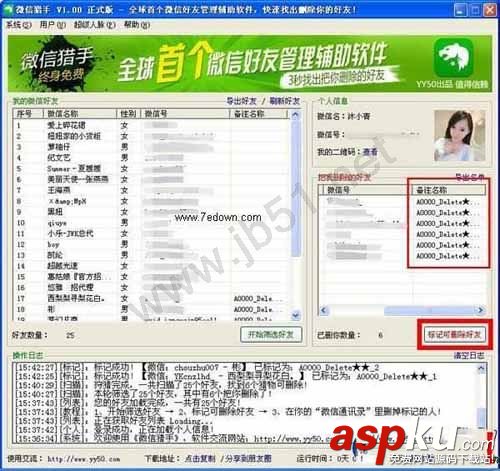500x471 pixels.
Task: Open the 超级人脉(R) menu
Action: point(95,25)
